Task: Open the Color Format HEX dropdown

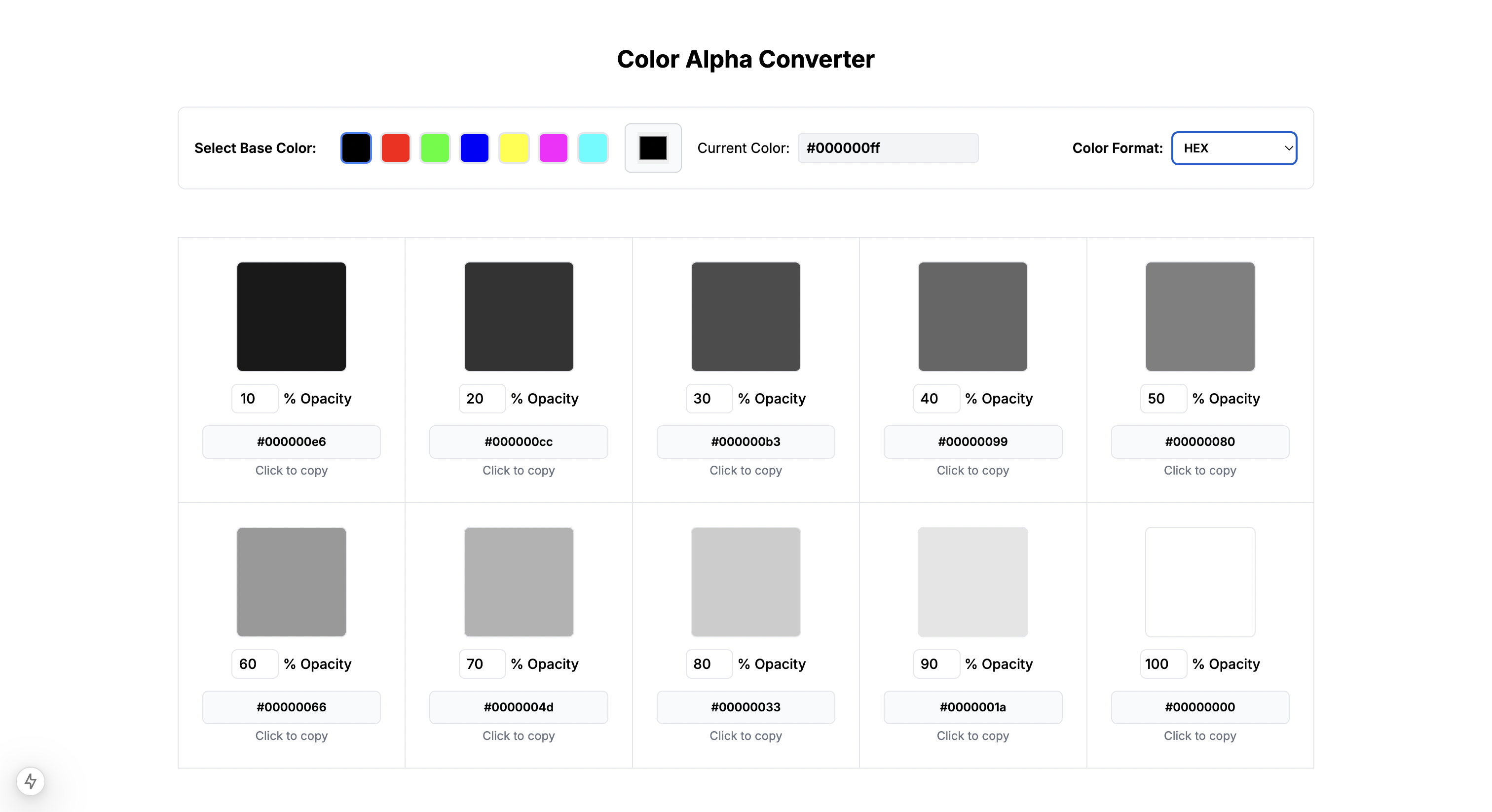Action: (1233, 148)
